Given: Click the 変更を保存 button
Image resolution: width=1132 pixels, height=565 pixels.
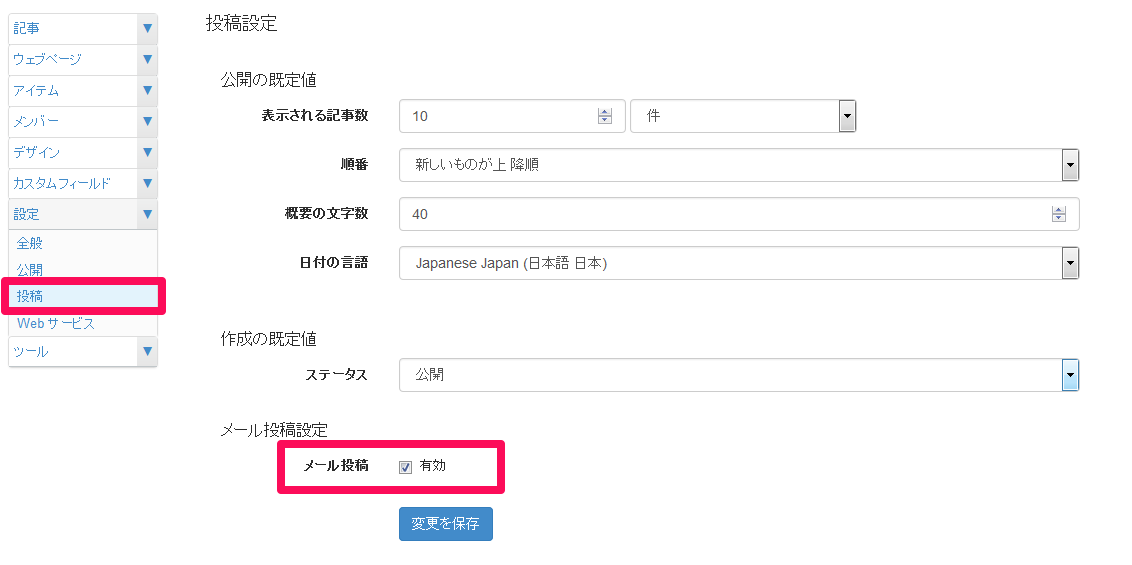Looking at the screenshot, I should (445, 524).
